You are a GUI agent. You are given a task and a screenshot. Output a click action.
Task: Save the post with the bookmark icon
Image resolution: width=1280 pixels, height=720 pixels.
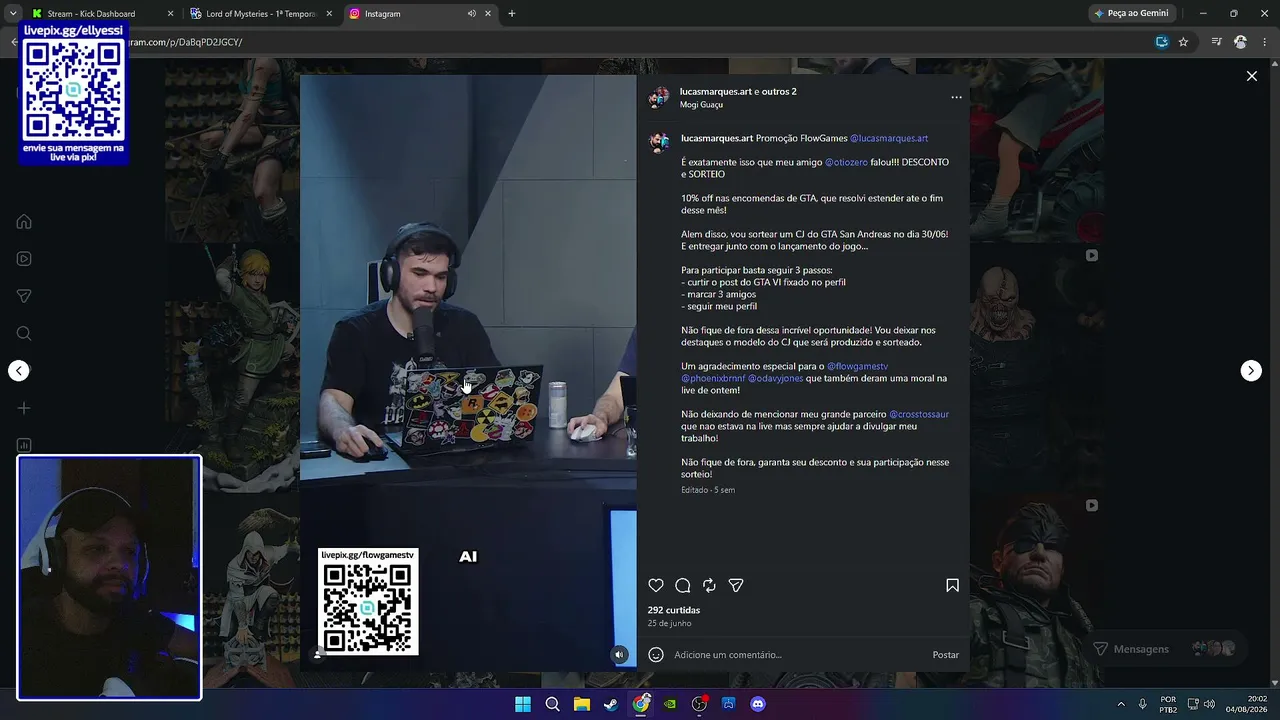tap(952, 586)
